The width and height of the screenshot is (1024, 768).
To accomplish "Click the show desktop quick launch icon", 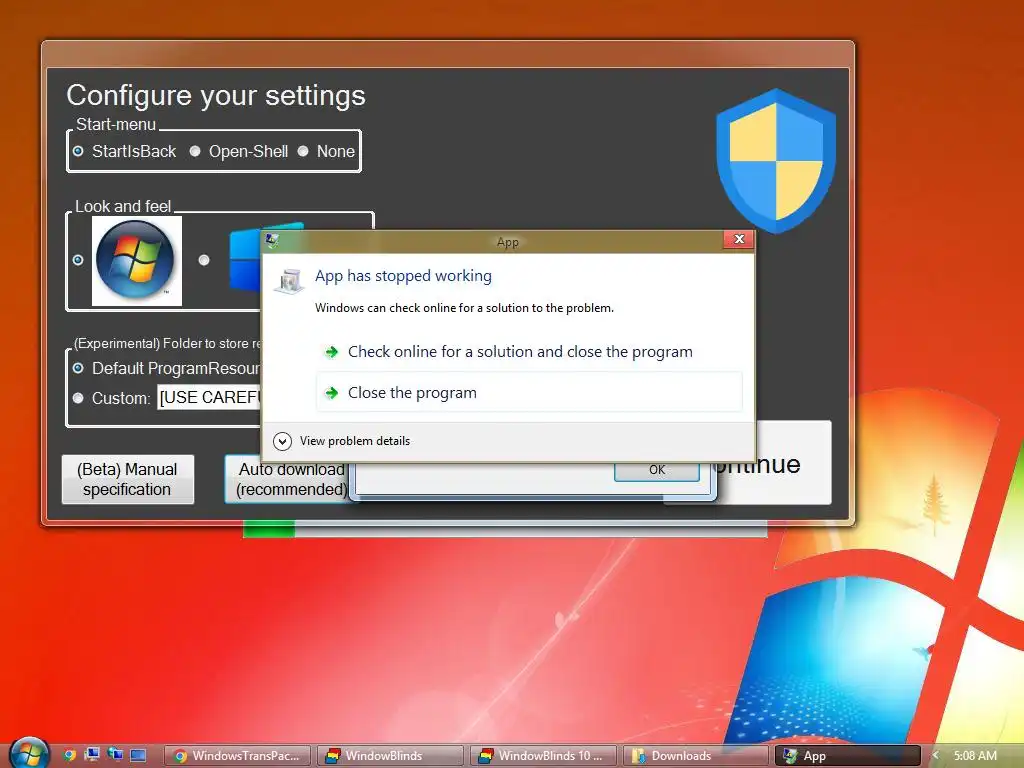I will [x=138, y=756].
